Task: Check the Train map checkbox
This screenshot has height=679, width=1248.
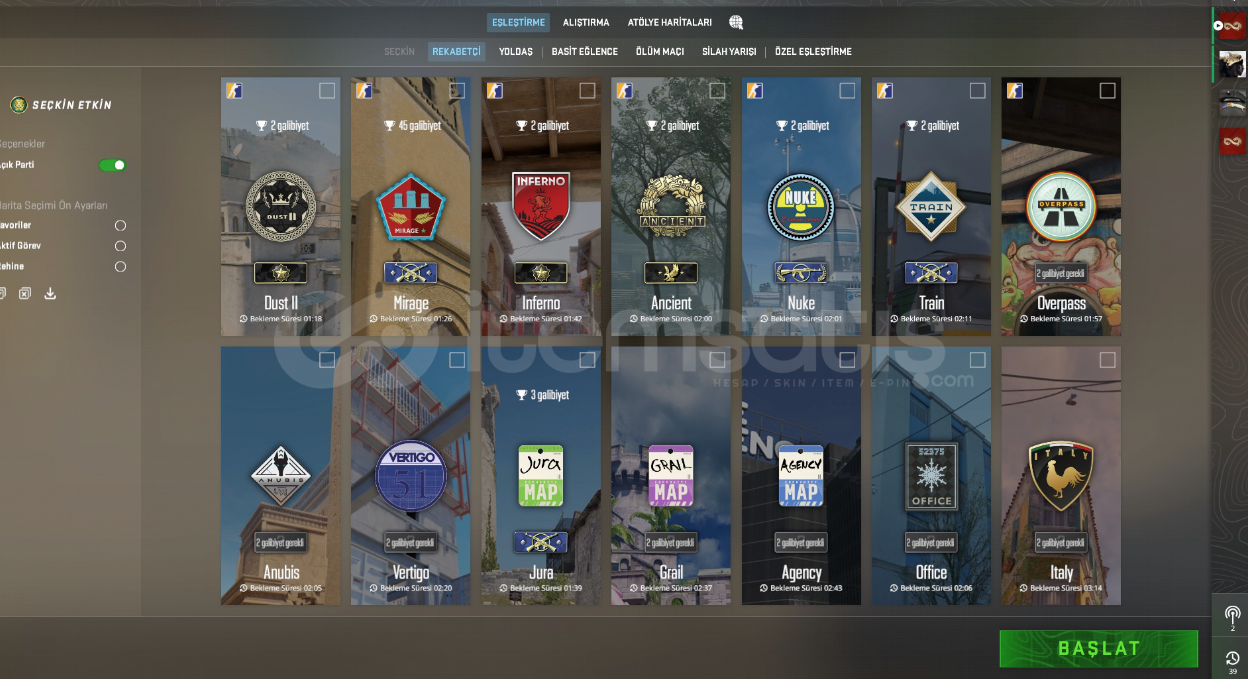Action: (977, 91)
